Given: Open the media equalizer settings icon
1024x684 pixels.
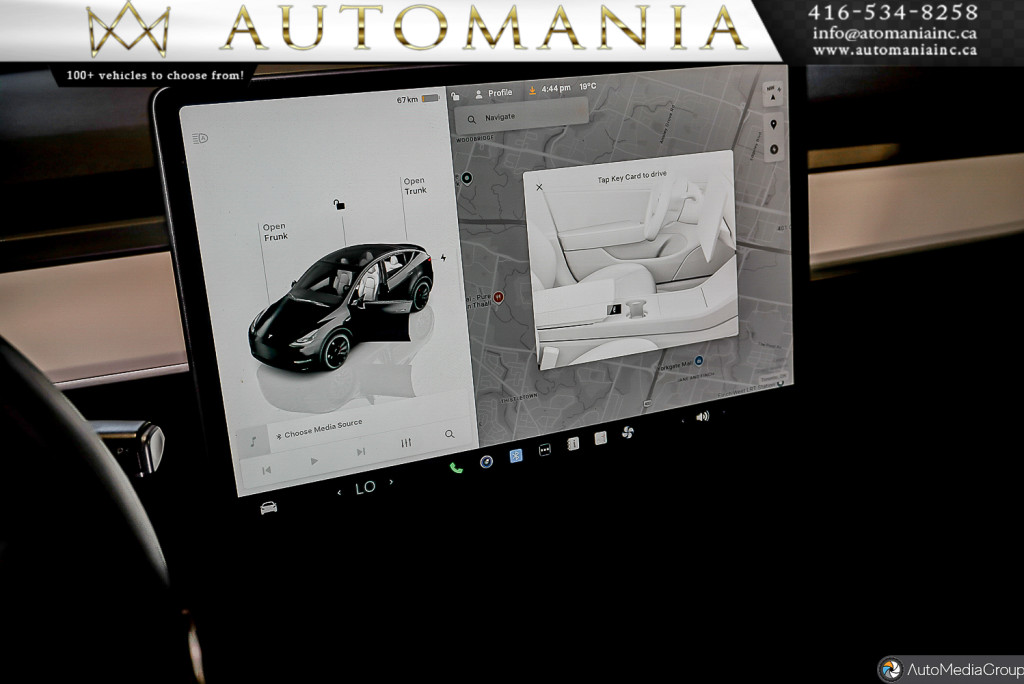Looking at the screenshot, I should click(406, 443).
